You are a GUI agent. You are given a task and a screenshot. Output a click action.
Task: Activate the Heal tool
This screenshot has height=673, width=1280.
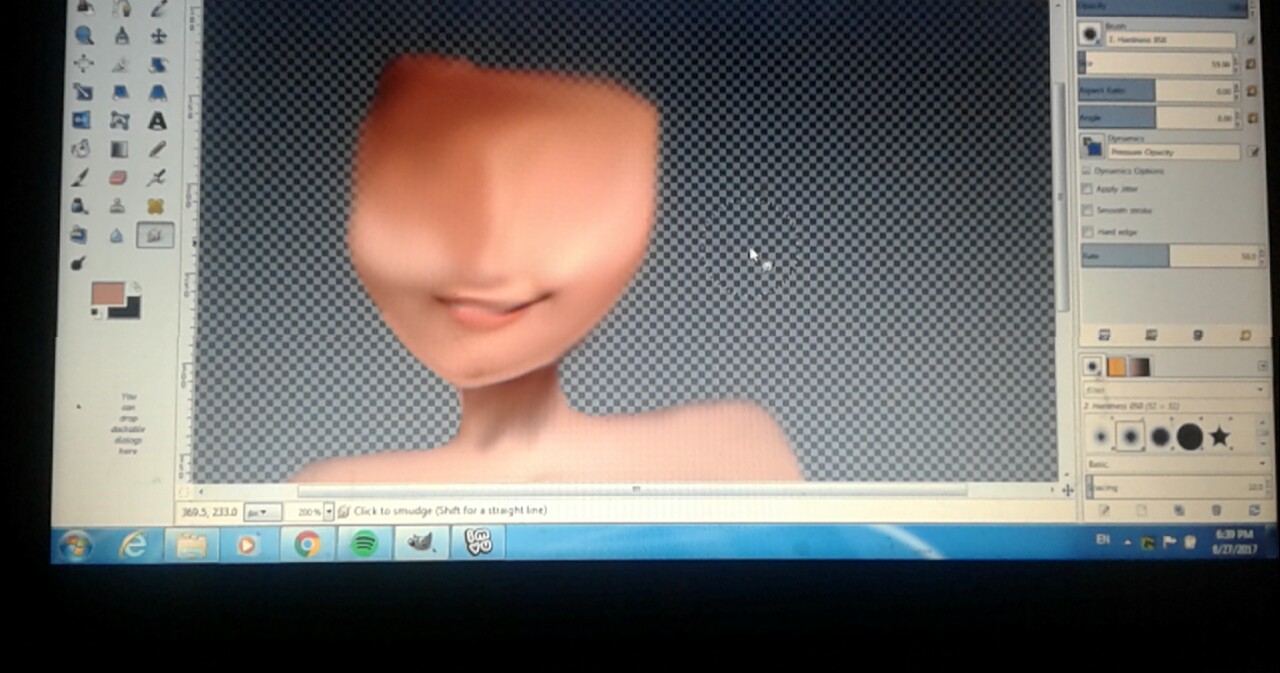(156, 207)
